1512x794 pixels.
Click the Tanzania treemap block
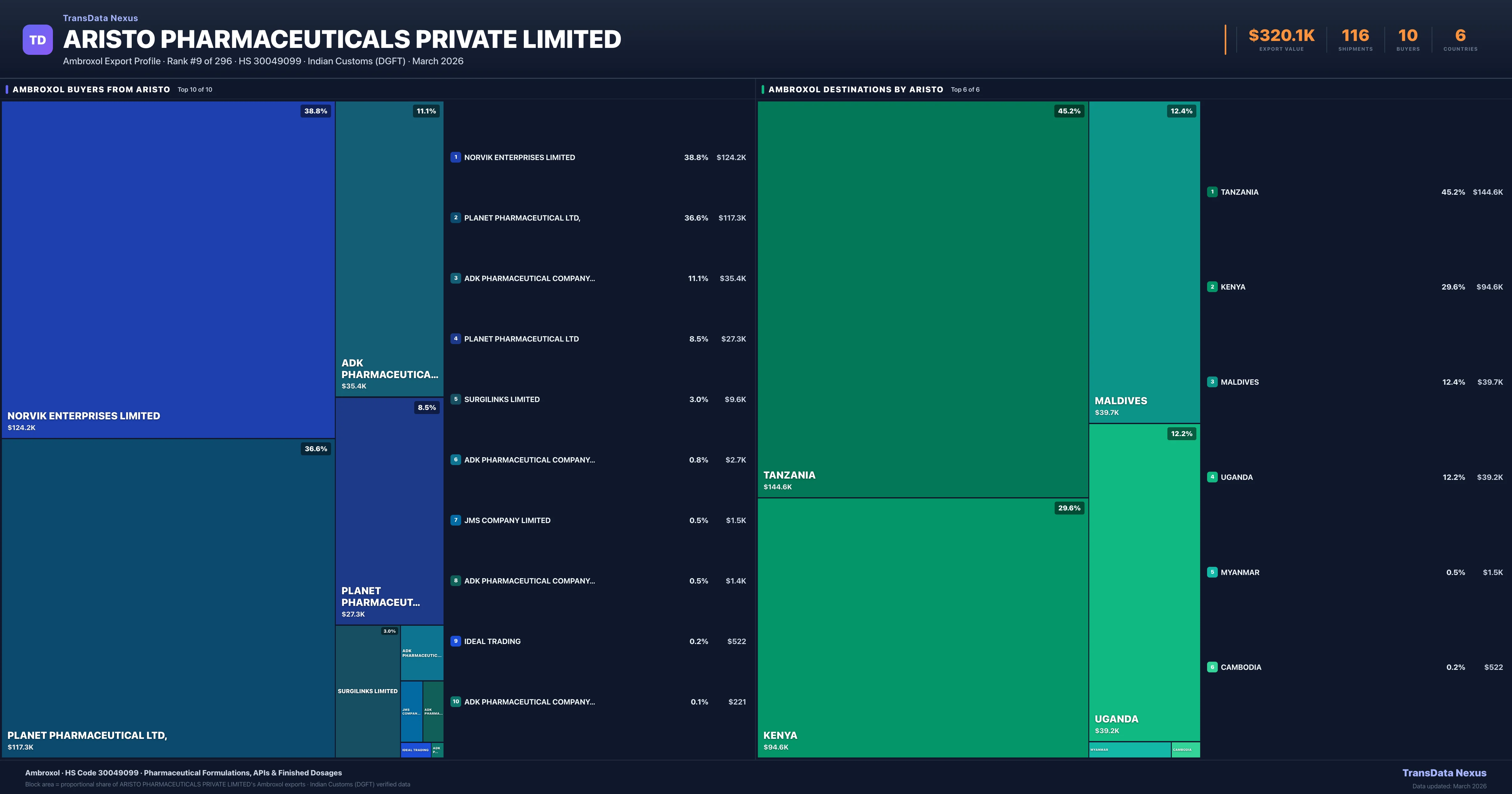[923, 299]
